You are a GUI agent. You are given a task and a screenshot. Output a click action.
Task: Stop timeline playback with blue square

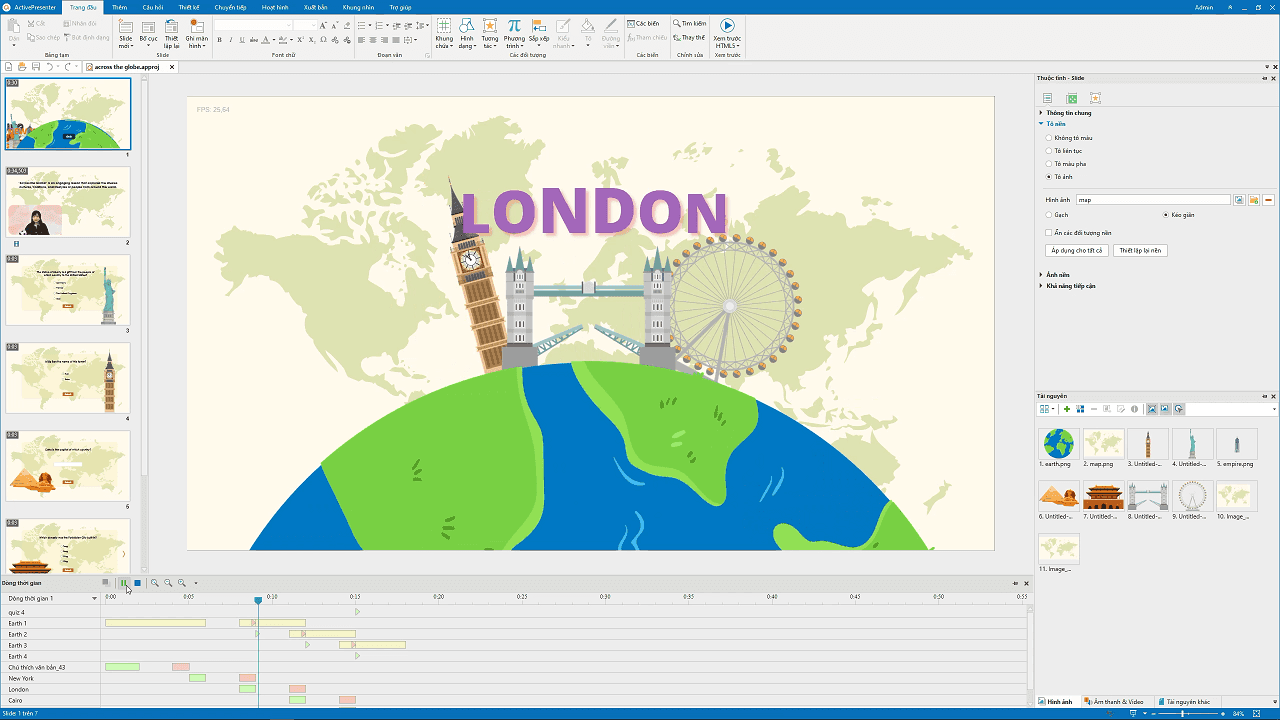coord(137,583)
